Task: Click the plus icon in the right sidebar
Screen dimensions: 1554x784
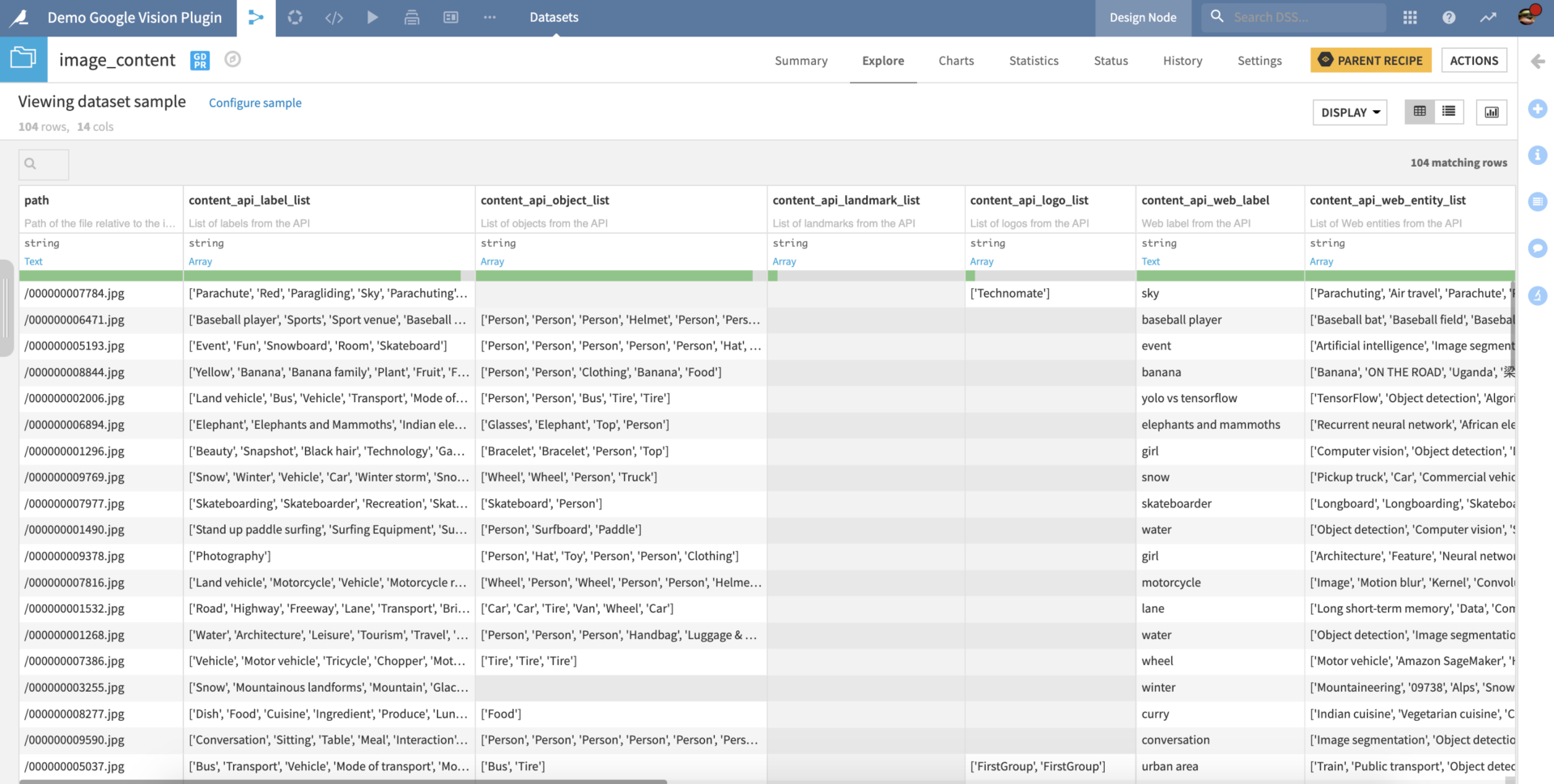Action: click(1538, 109)
